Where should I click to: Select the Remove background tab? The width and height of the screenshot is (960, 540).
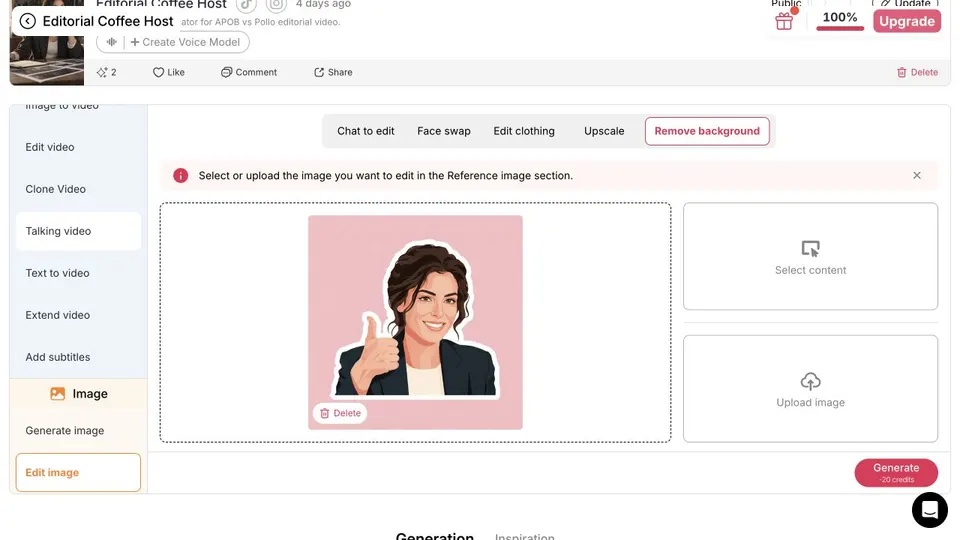click(x=707, y=131)
